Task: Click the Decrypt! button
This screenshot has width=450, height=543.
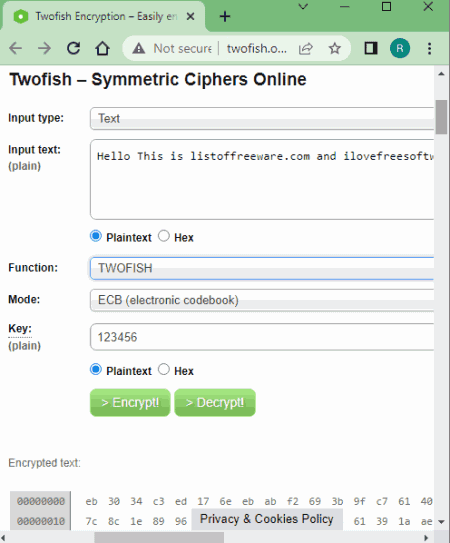Action: 215,402
